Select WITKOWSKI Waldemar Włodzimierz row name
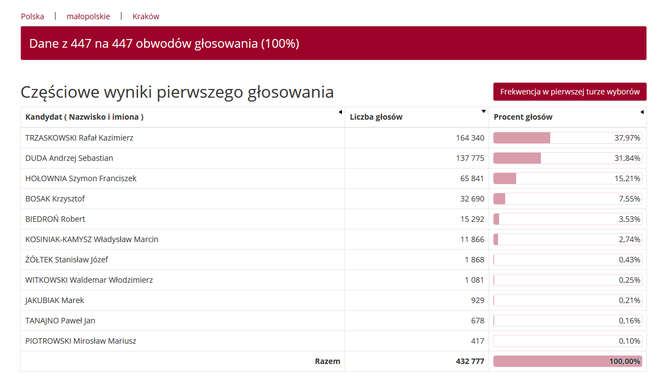 89,280
